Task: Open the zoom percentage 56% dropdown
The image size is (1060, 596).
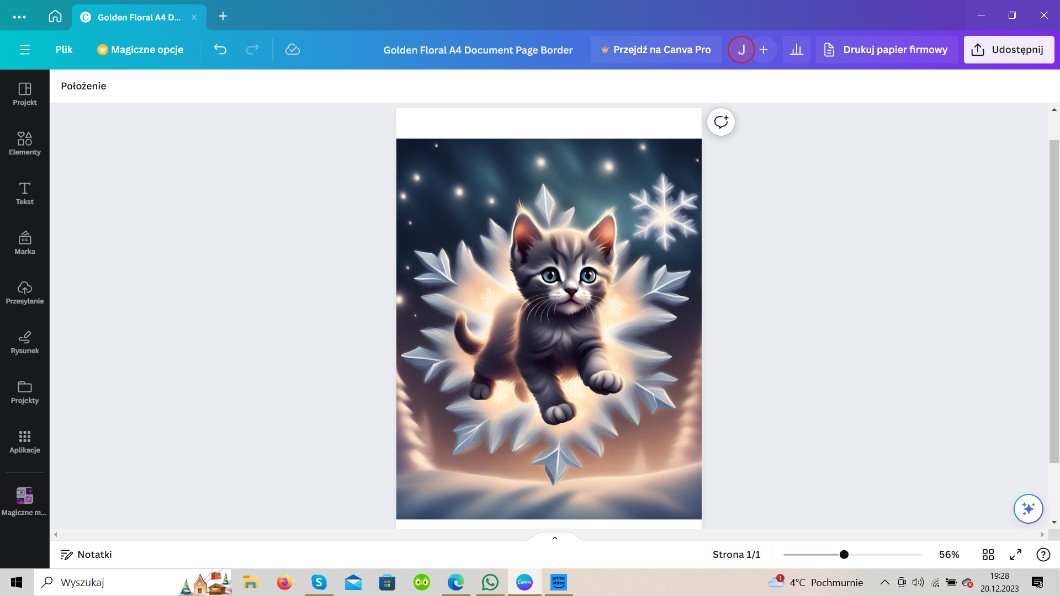Action: coord(948,554)
